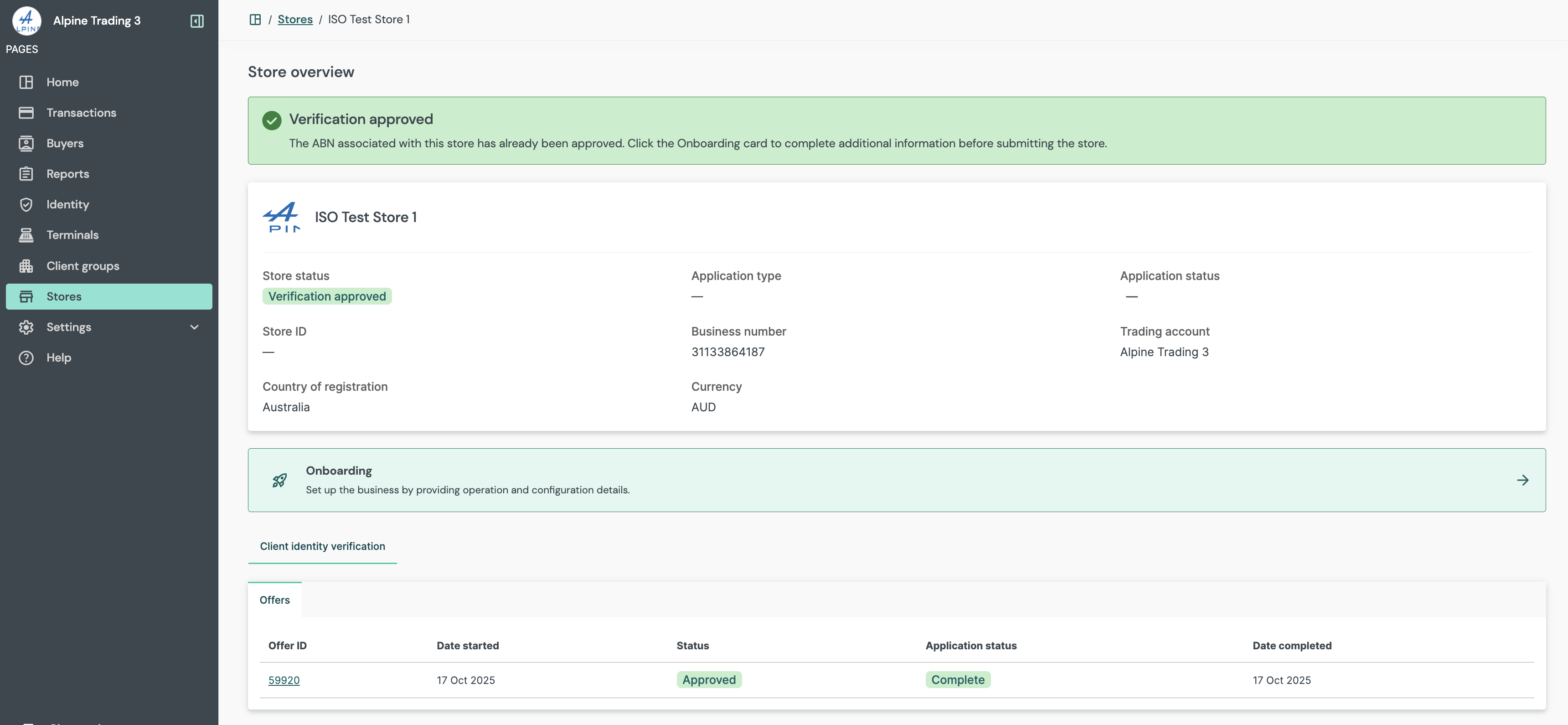Click the dashboard icon in the breadcrumb
The image size is (1568, 725).
(x=255, y=19)
